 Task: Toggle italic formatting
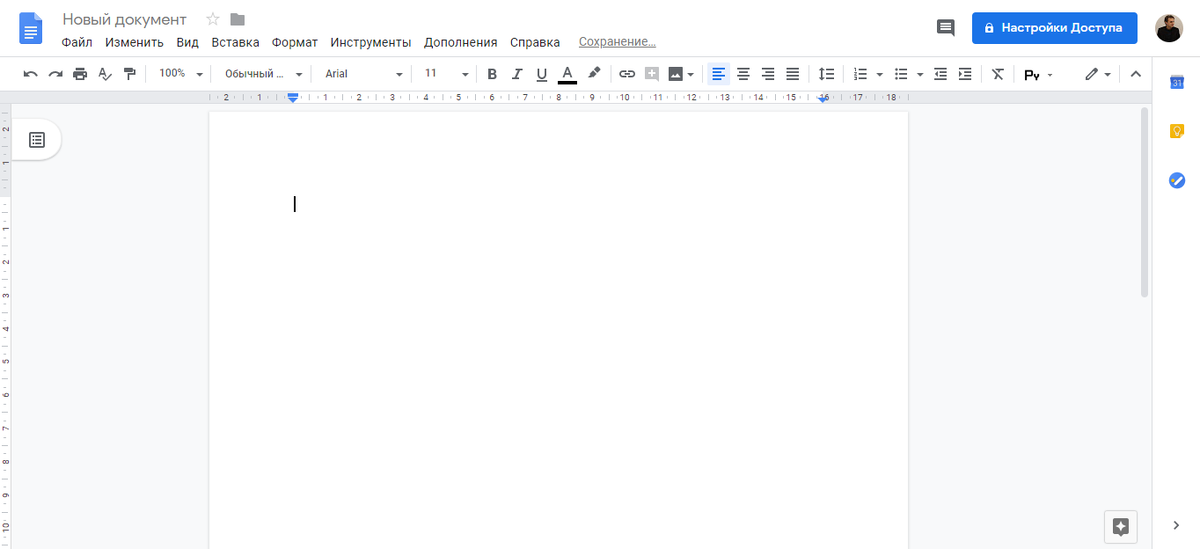click(x=517, y=74)
